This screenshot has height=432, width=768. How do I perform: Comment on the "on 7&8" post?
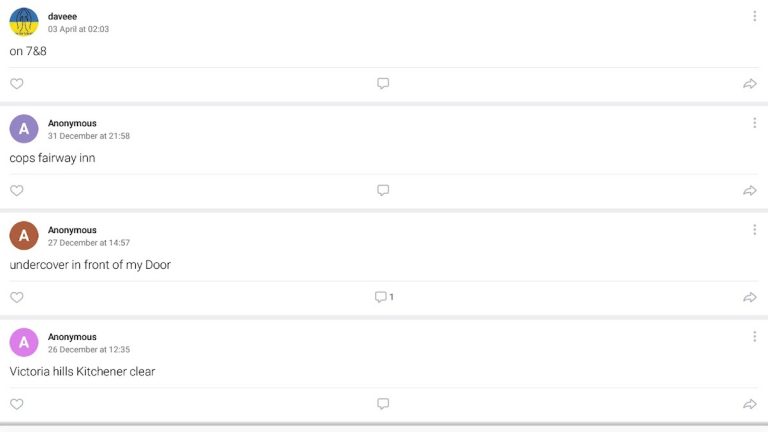(x=383, y=84)
